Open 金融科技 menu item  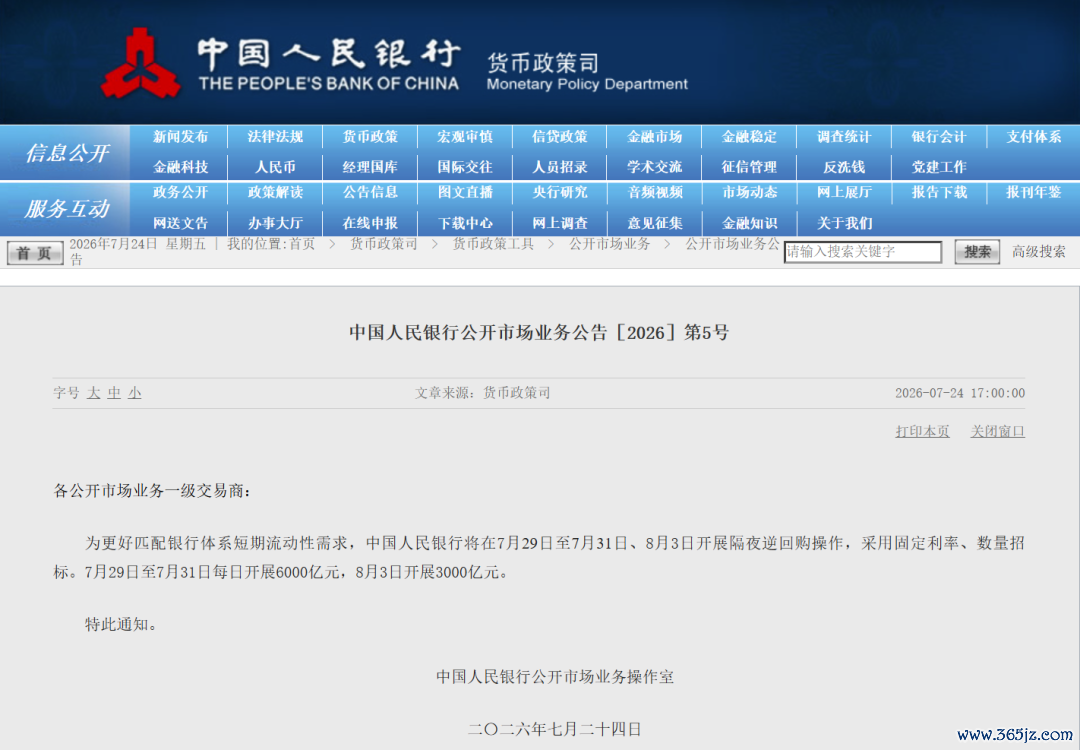click(x=180, y=167)
